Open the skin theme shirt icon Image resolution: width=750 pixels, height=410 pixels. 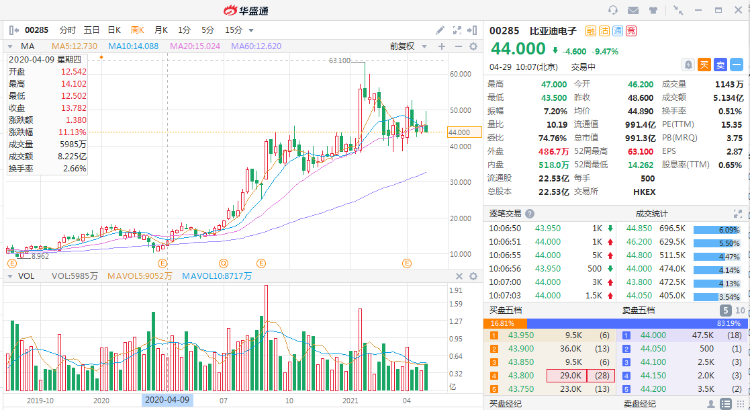coord(651,10)
